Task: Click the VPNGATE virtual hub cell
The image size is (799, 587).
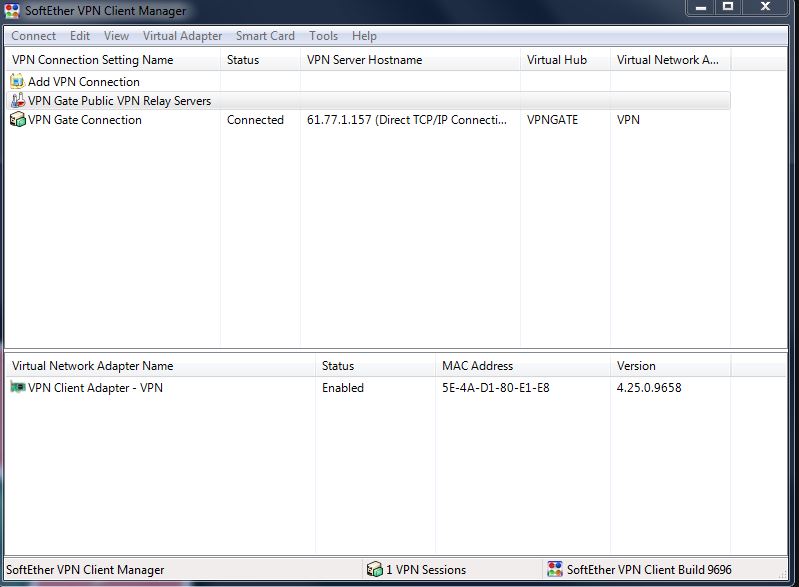Action: click(552, 120)
